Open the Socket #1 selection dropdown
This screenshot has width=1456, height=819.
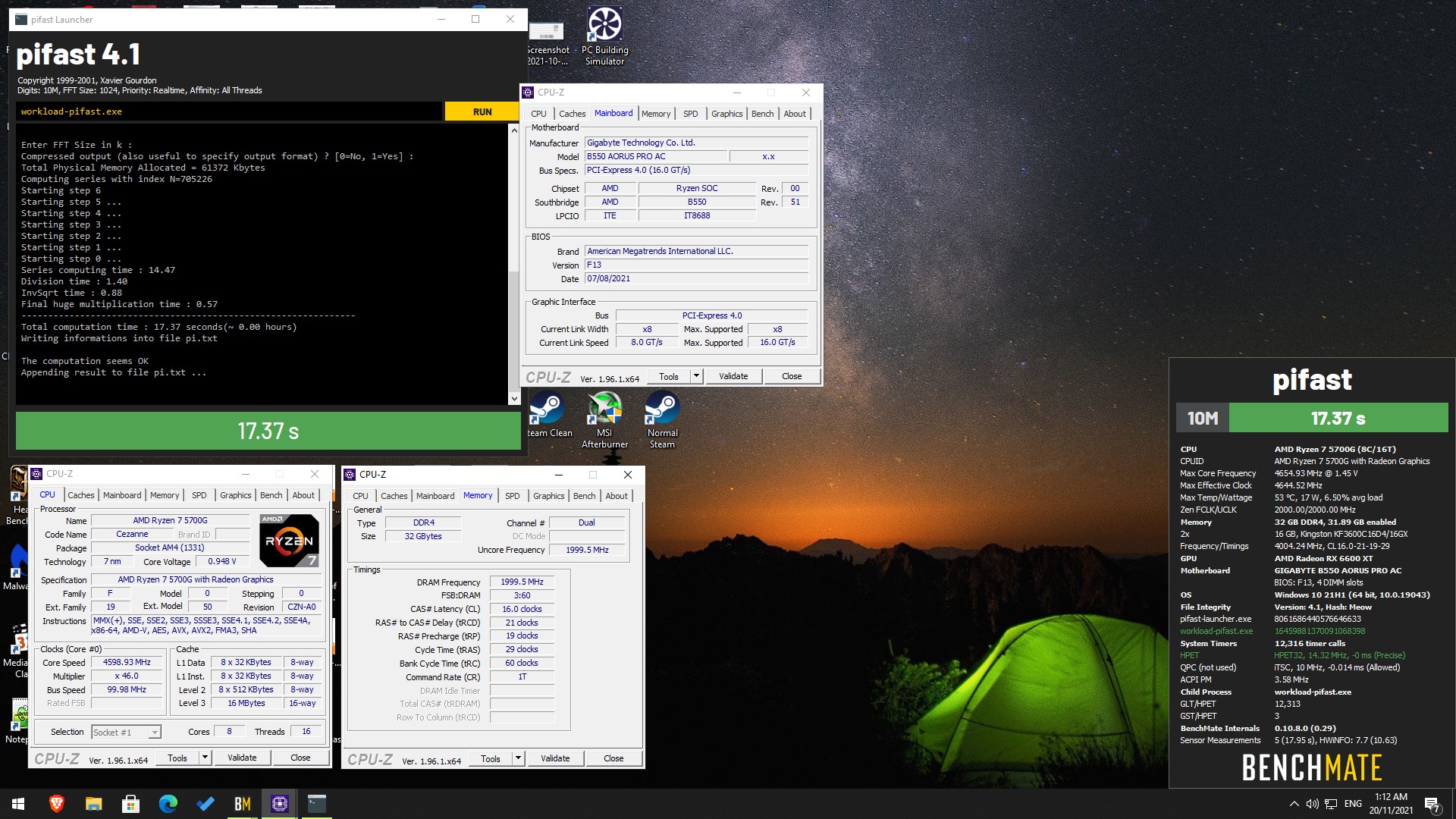click(x=126, y=732)
